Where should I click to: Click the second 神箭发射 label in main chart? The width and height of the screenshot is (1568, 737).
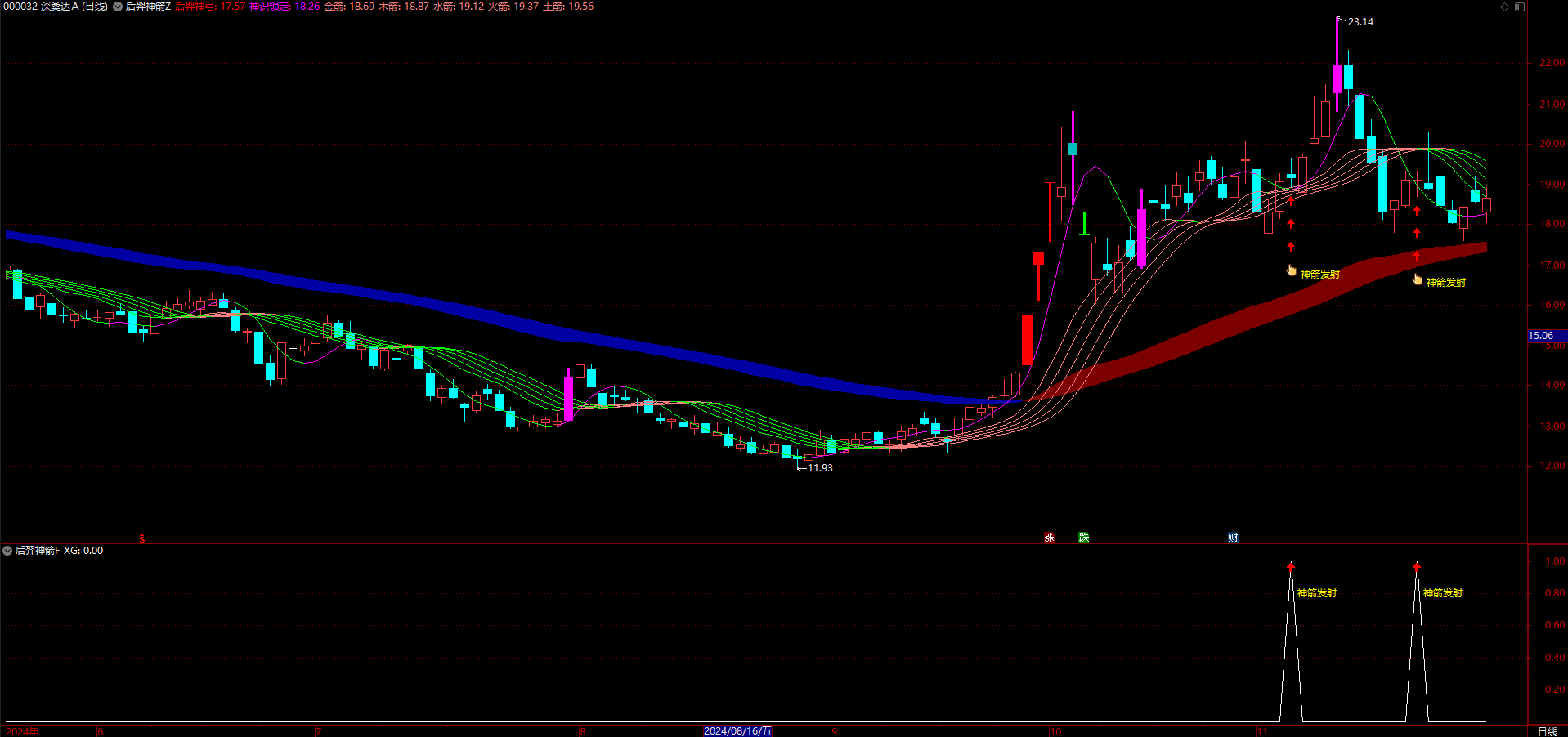coord(1446,283)
